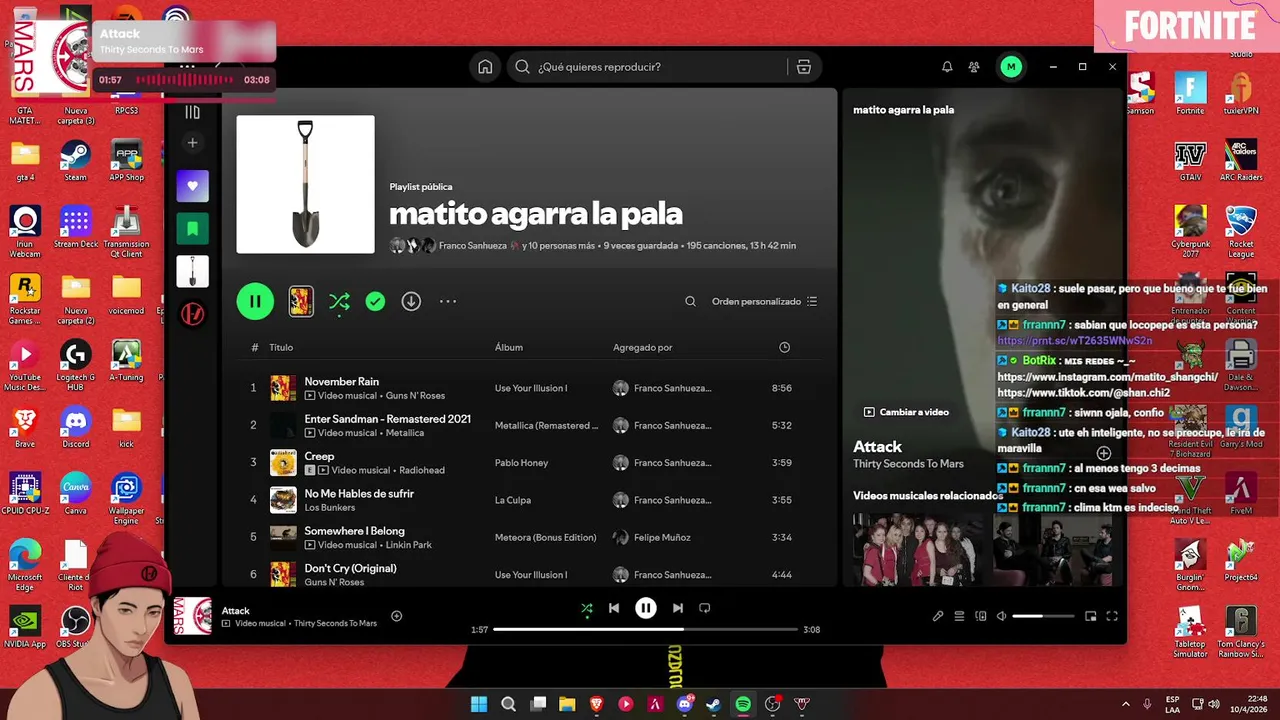Create a new playlist with the plus icon

tap(193, 143)
